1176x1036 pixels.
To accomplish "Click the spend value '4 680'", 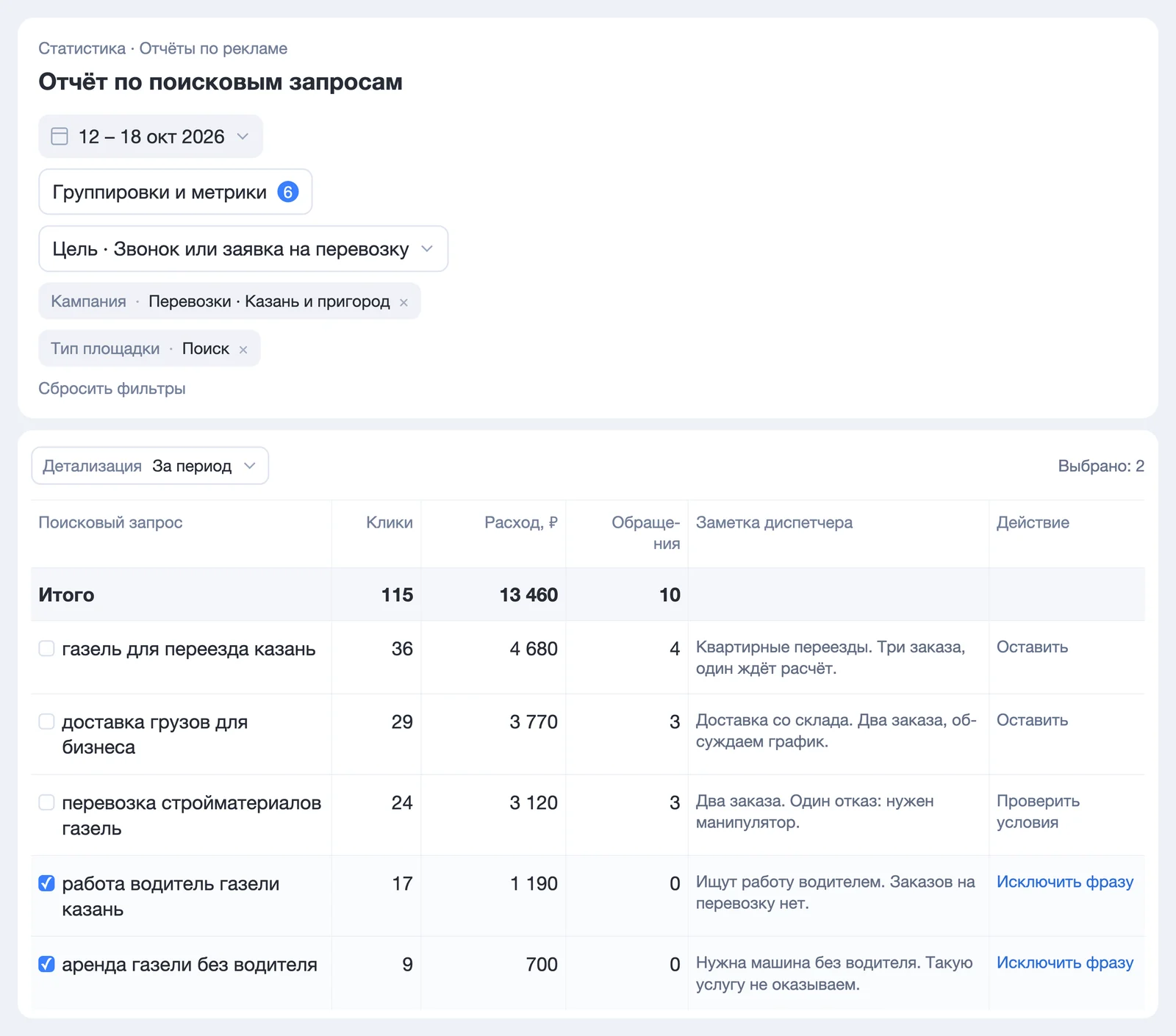I will tap(534, 649).
